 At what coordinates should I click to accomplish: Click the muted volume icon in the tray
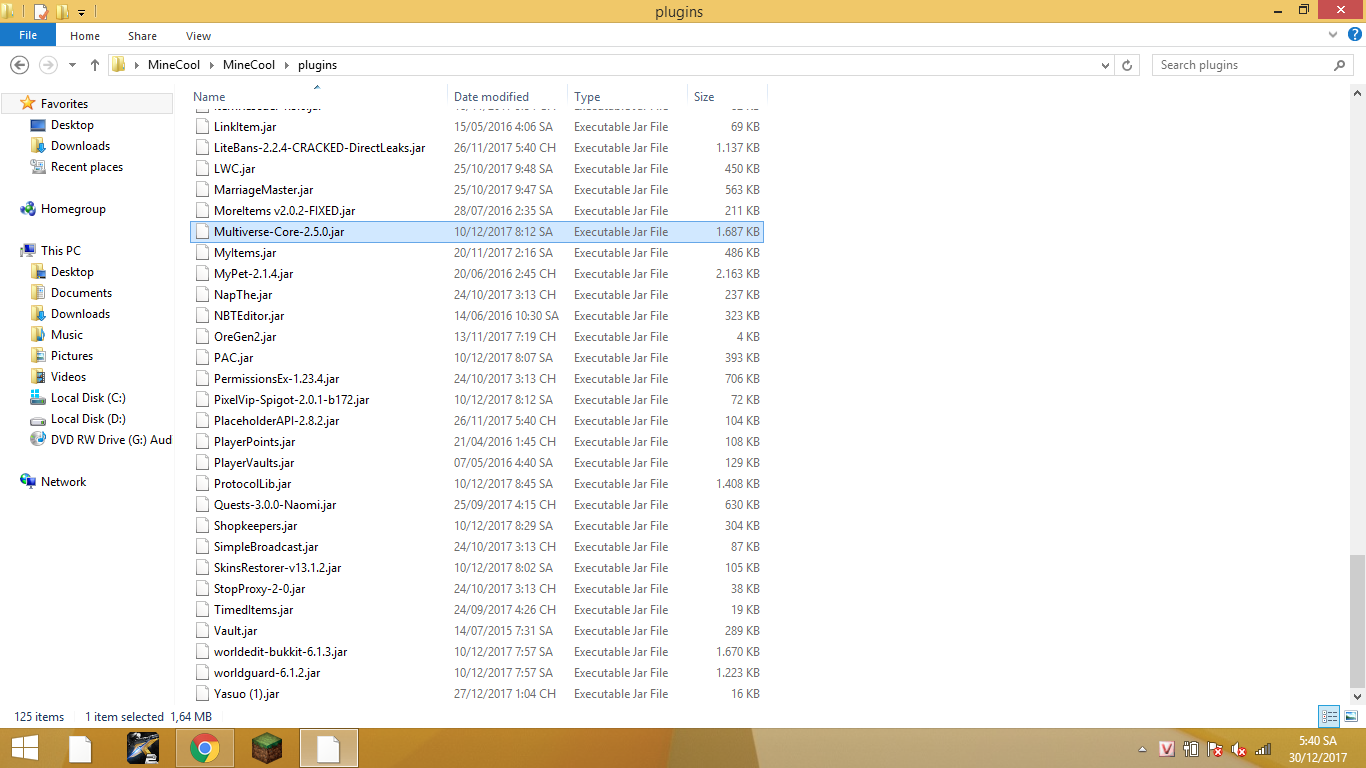click(x=1239, y=749)
